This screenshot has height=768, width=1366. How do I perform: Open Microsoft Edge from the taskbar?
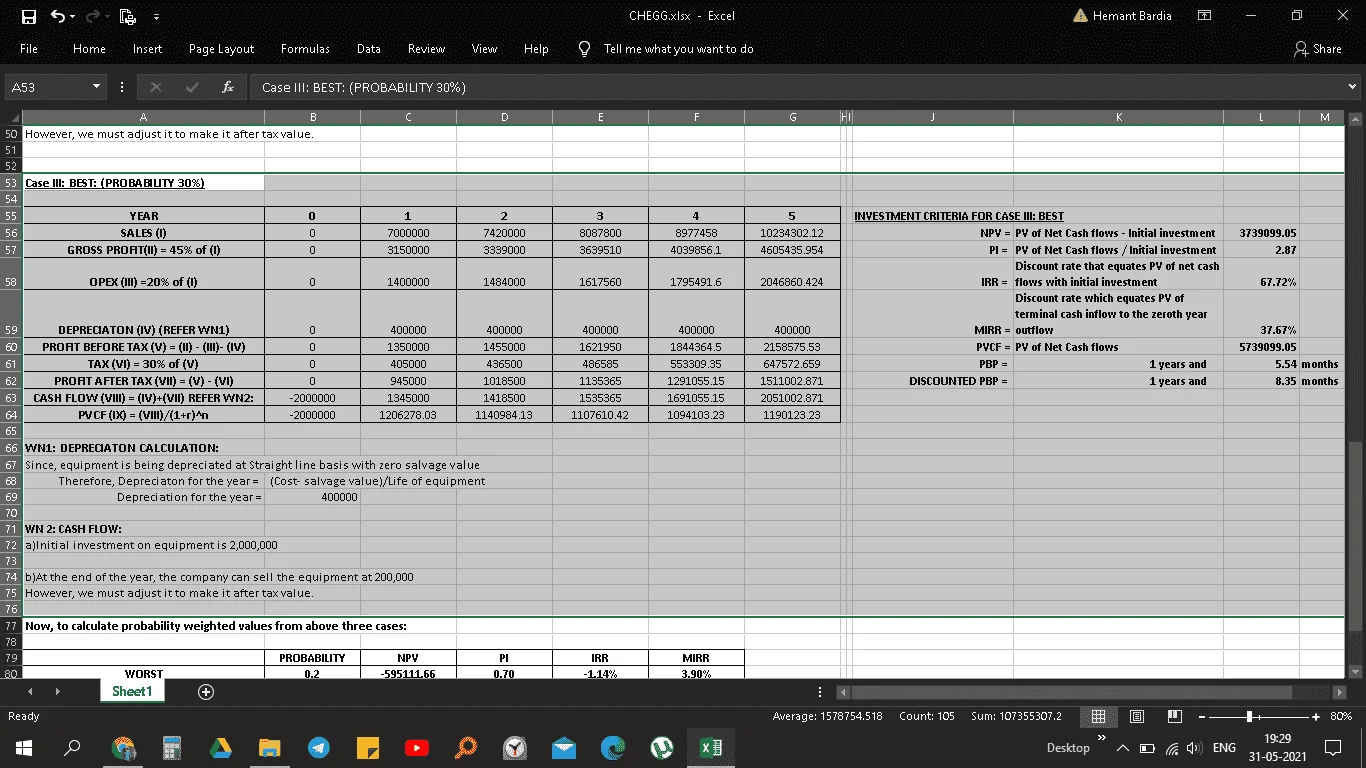(612, 747)
